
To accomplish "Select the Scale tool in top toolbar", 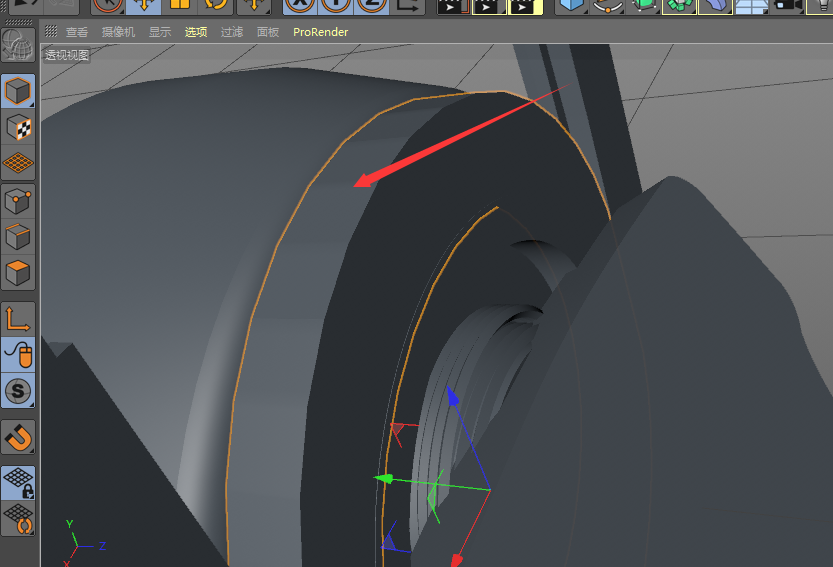I will click(180, 5).
